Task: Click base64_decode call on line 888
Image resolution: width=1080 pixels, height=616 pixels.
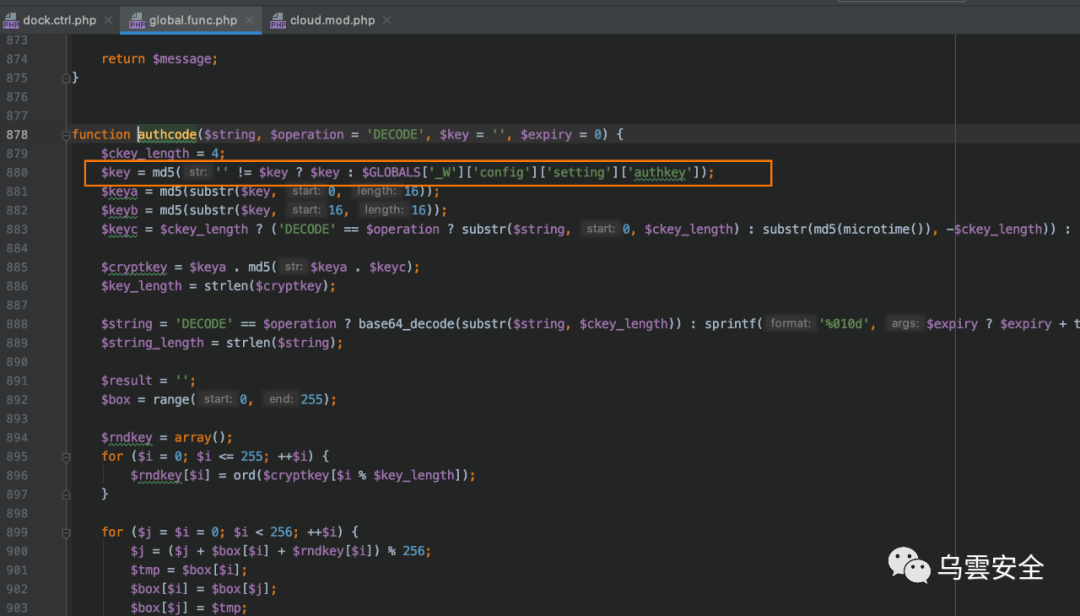Action: 406,324
